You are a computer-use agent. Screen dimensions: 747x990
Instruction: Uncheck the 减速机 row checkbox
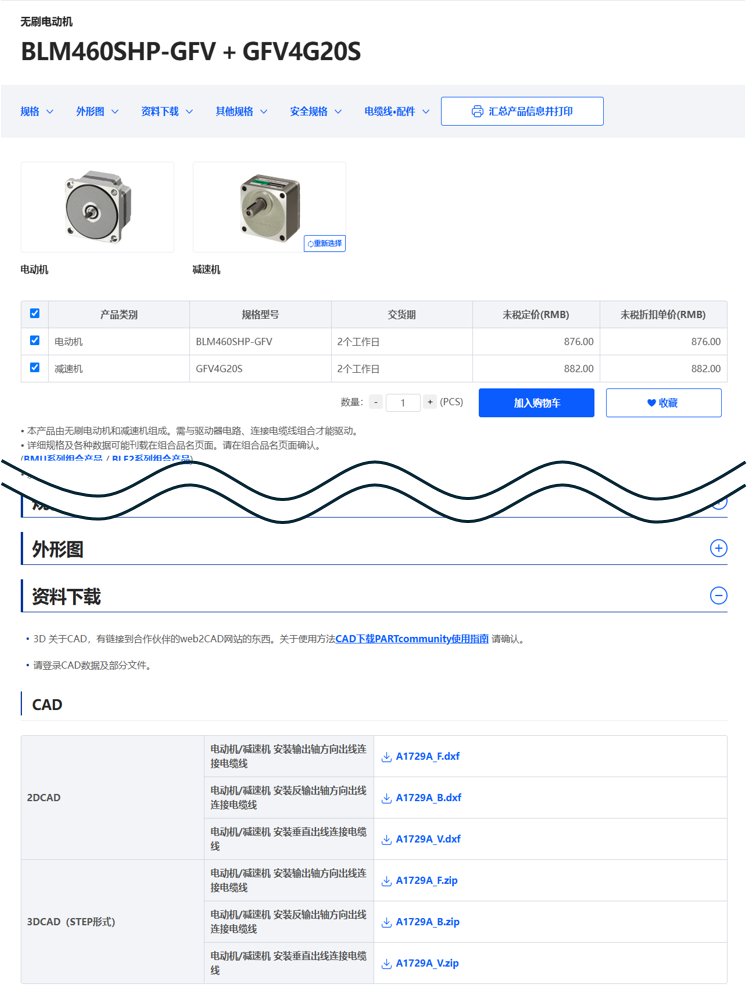(35, 368)
